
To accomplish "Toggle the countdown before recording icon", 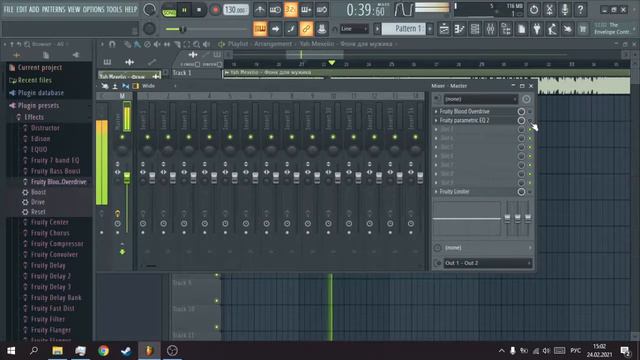I will click(291, 9).
